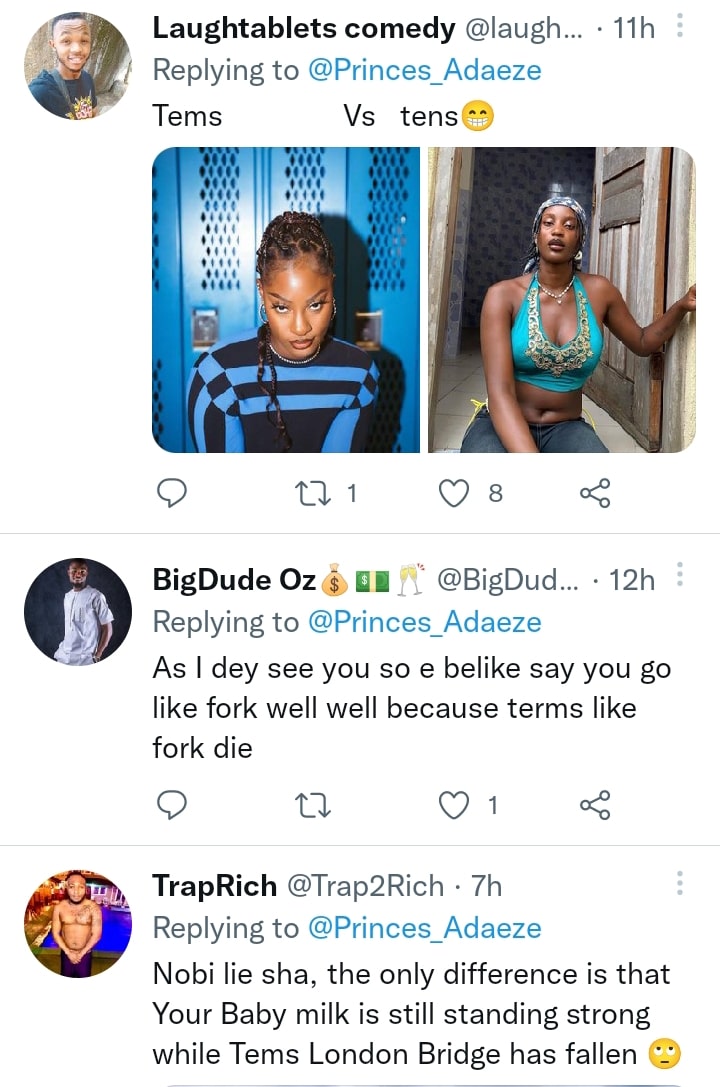Share BigDude Oz's tweet

click(595, 803)
